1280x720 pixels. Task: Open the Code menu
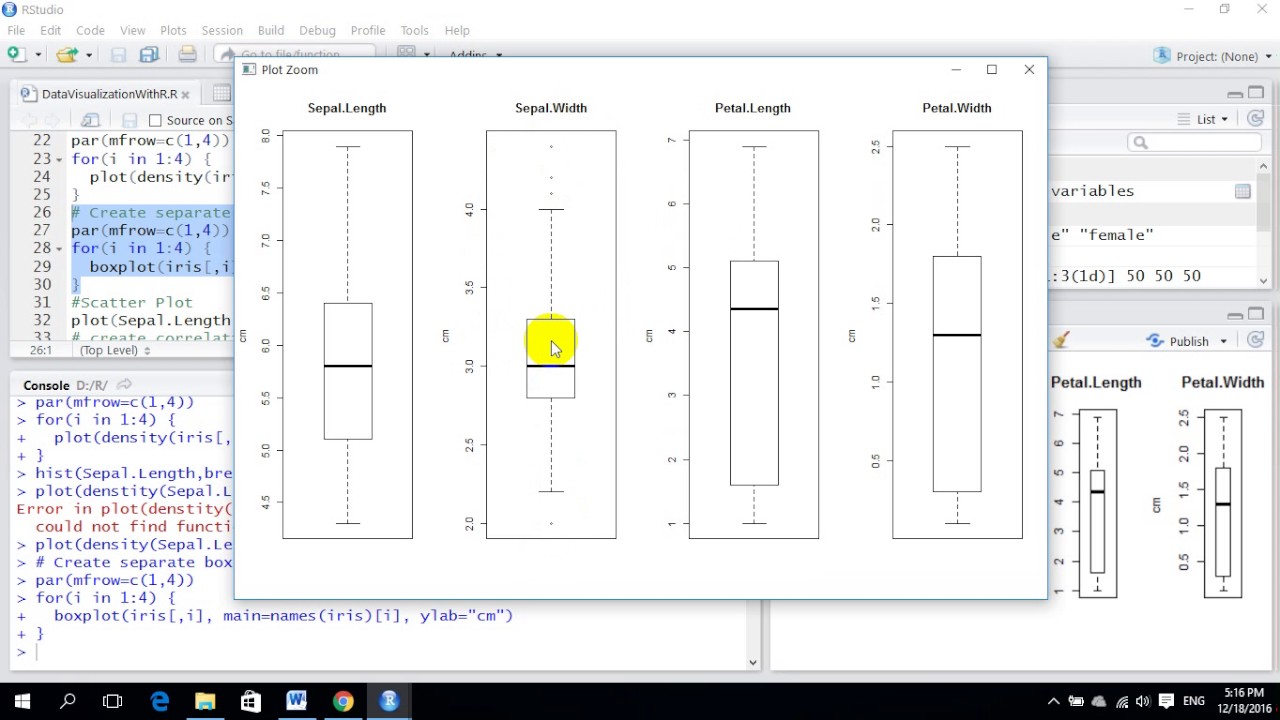coord(90,30)
